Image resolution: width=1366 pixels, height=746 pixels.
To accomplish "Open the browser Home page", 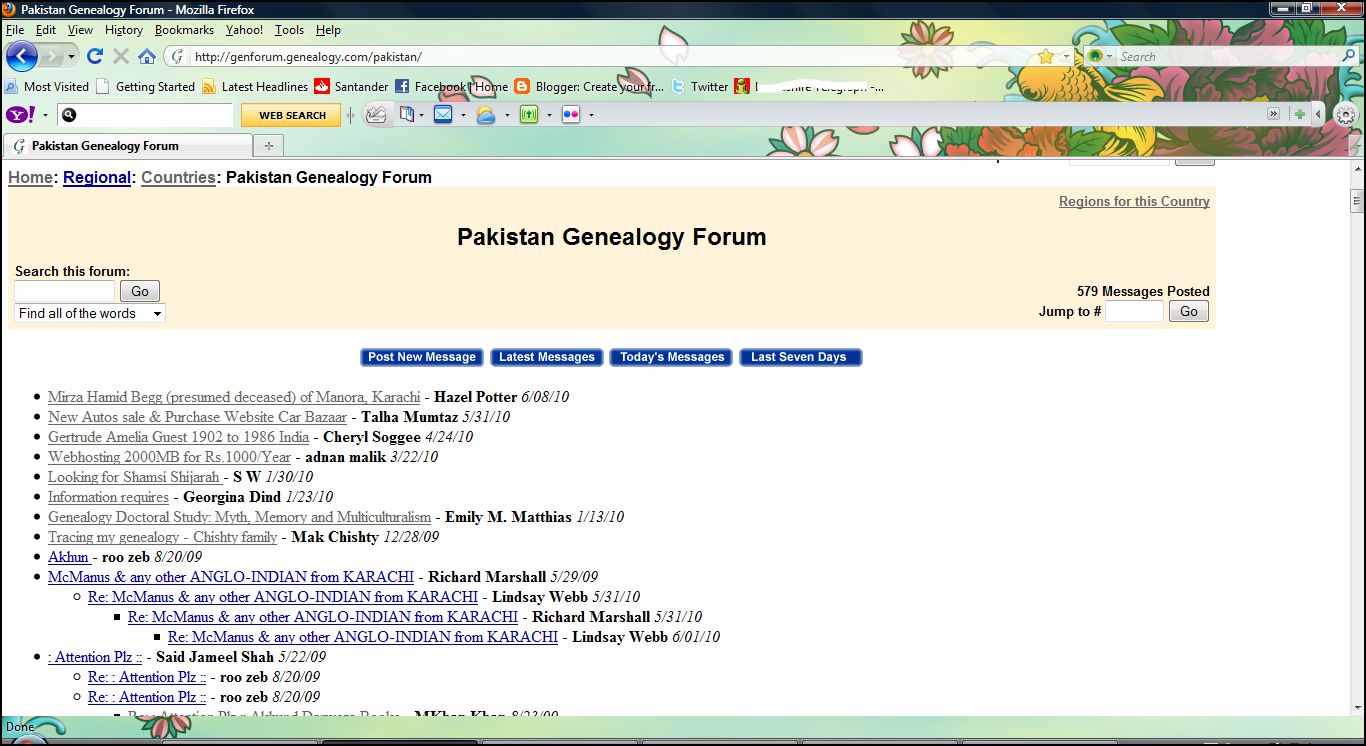I will pos(147,56).
